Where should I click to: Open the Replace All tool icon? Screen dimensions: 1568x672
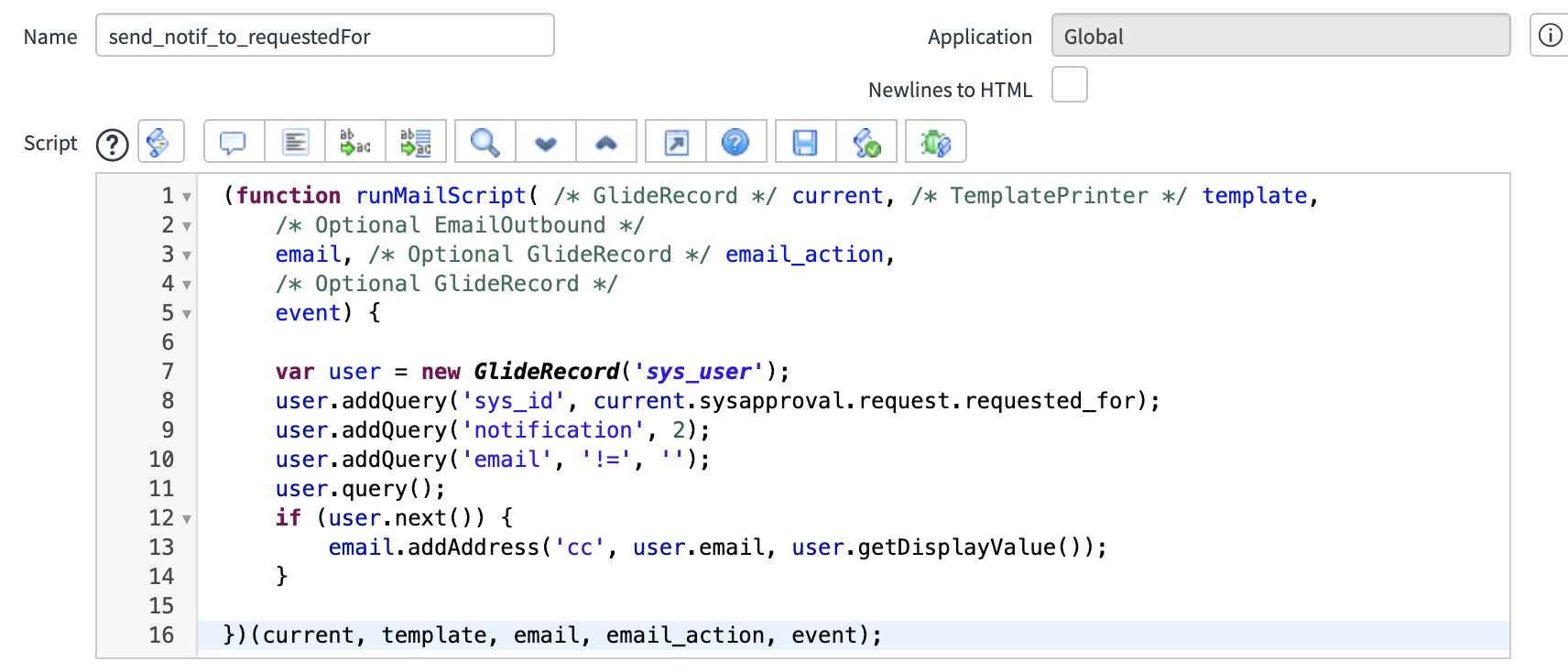click(x=416, y=142)
